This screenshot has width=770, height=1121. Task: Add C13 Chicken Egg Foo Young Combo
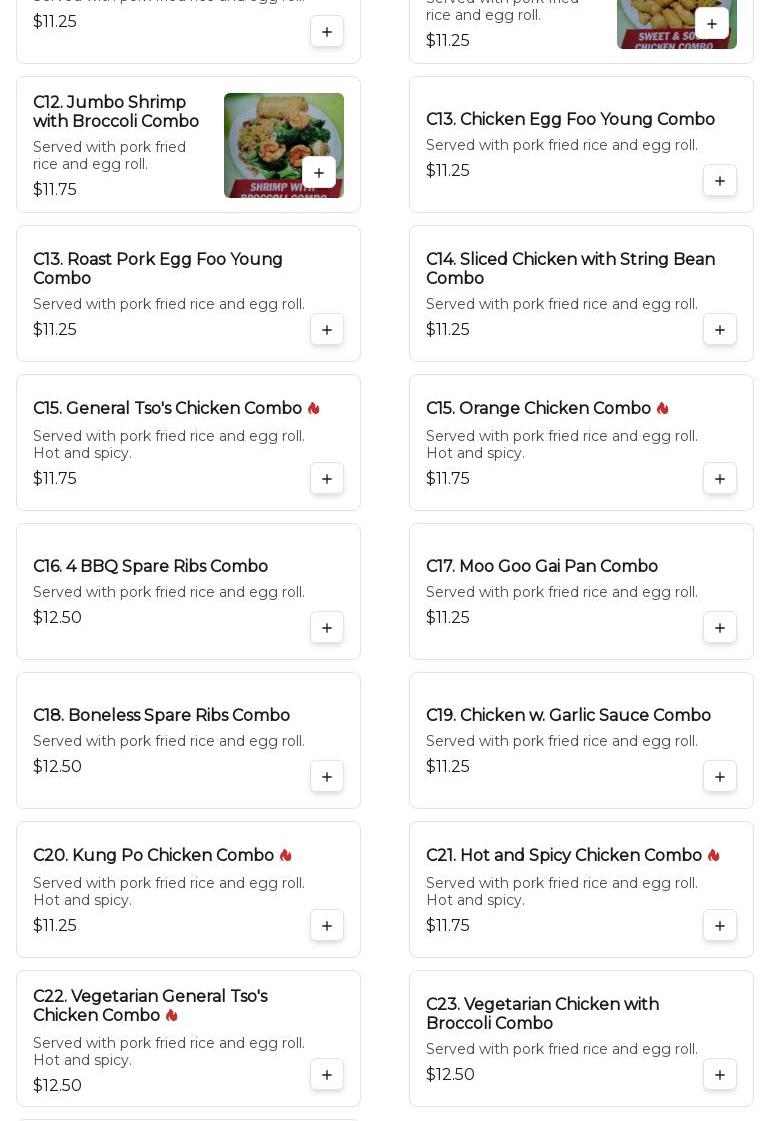(x=720, y=181)
